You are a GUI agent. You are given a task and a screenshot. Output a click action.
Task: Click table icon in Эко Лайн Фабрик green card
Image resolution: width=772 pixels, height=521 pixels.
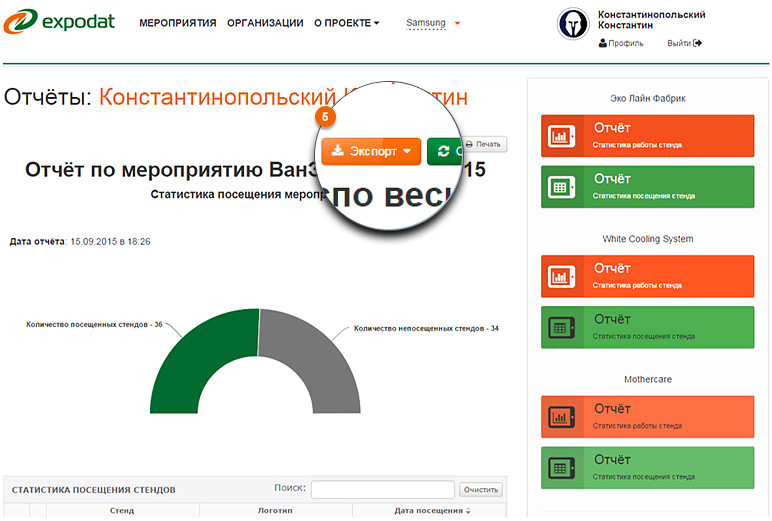point(562,187)
